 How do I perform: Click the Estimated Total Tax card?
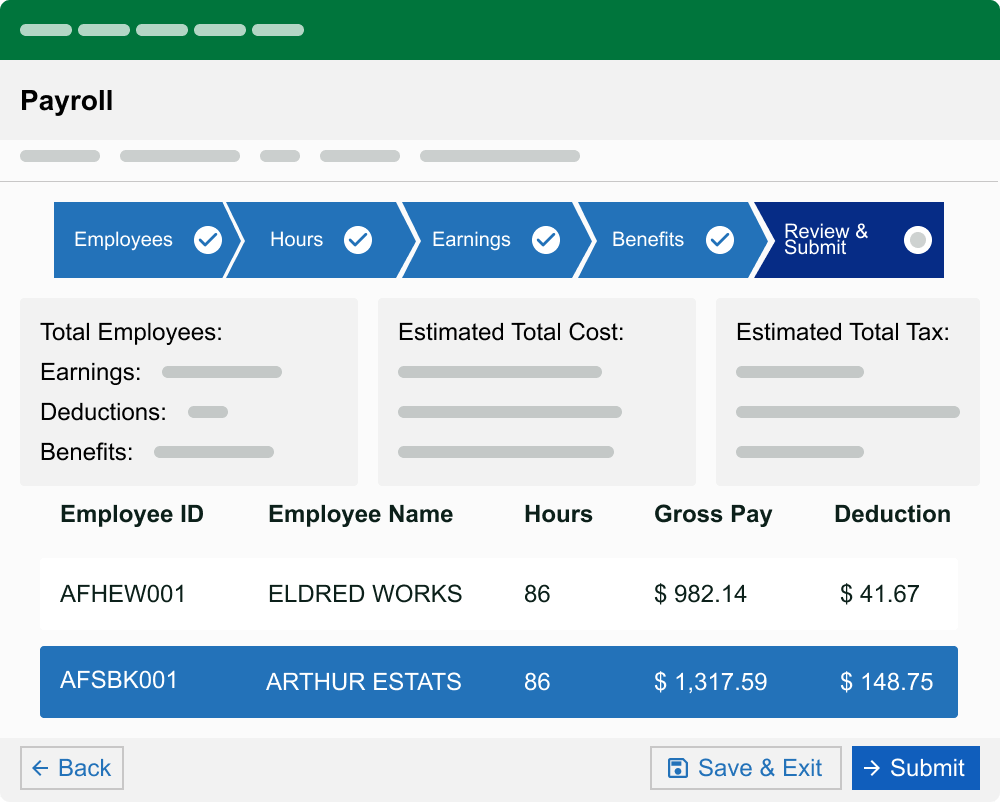tap(847, 391)
